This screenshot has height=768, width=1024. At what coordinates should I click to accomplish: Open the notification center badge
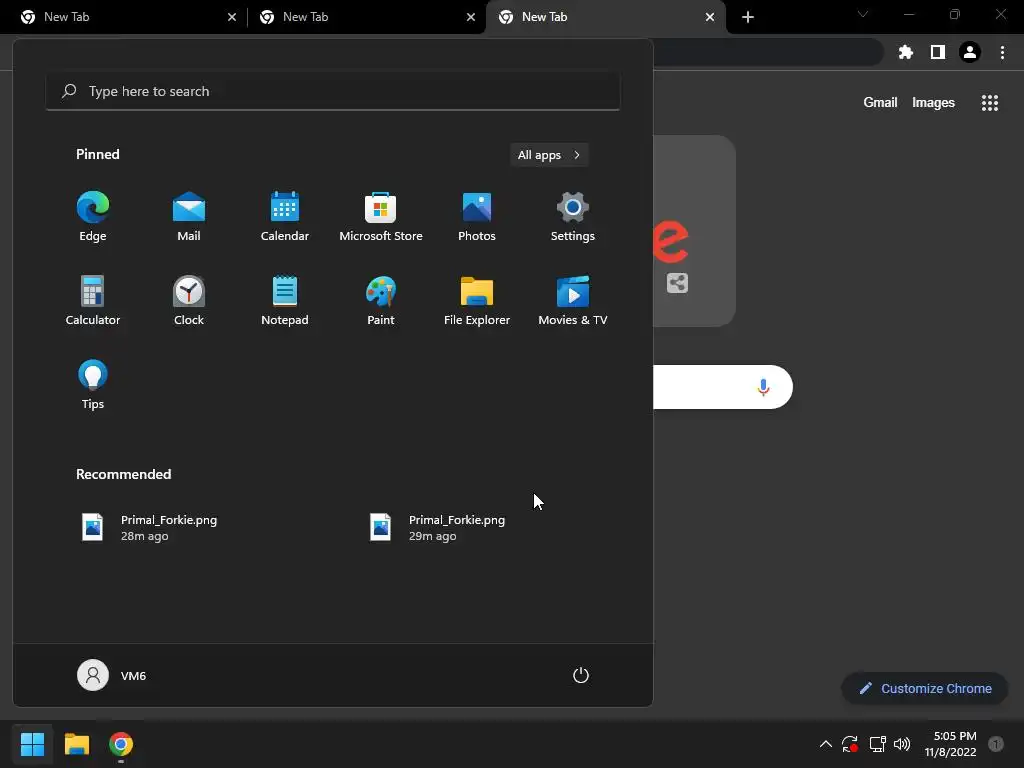pos(996,744)
